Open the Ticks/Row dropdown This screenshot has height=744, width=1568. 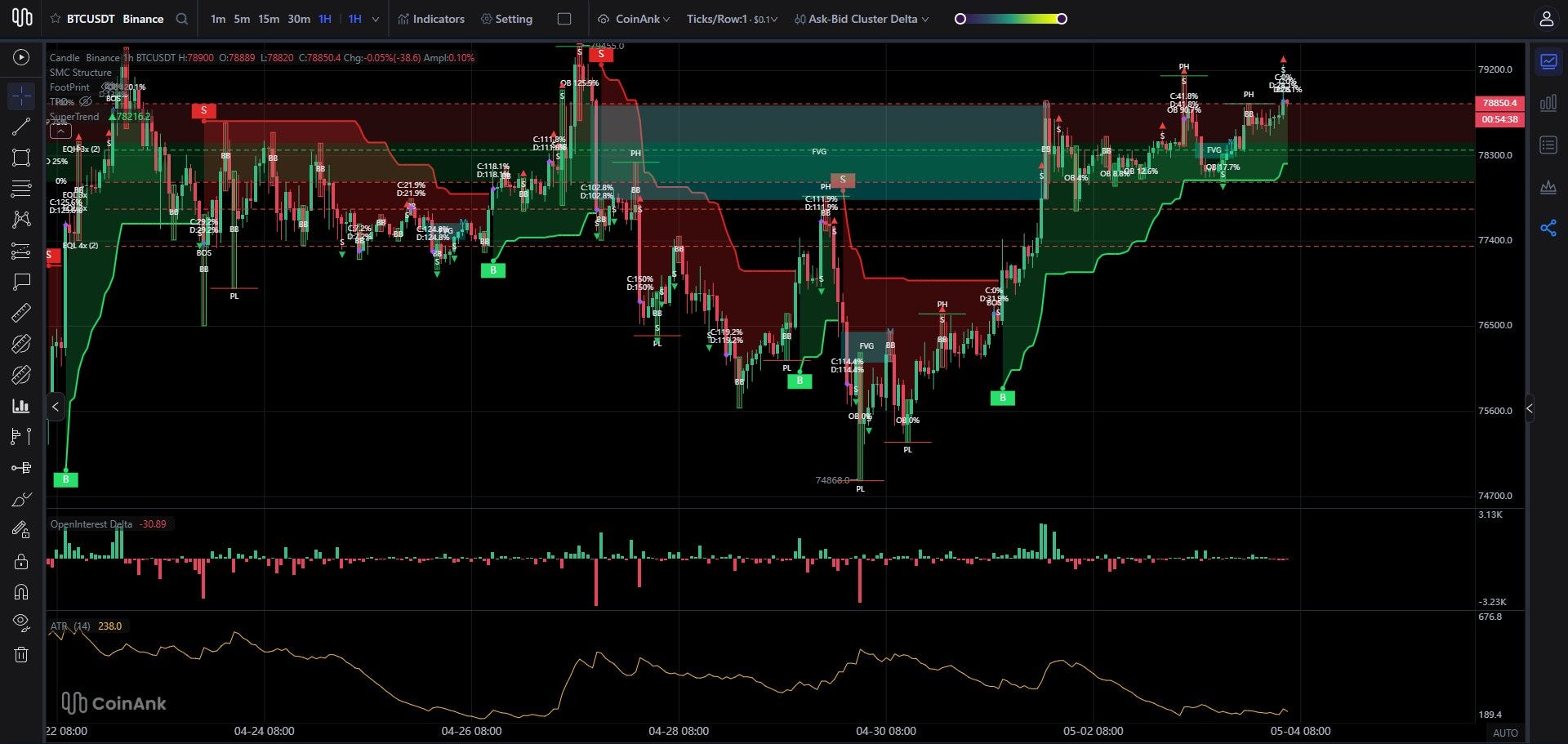(x=732, y=19)
